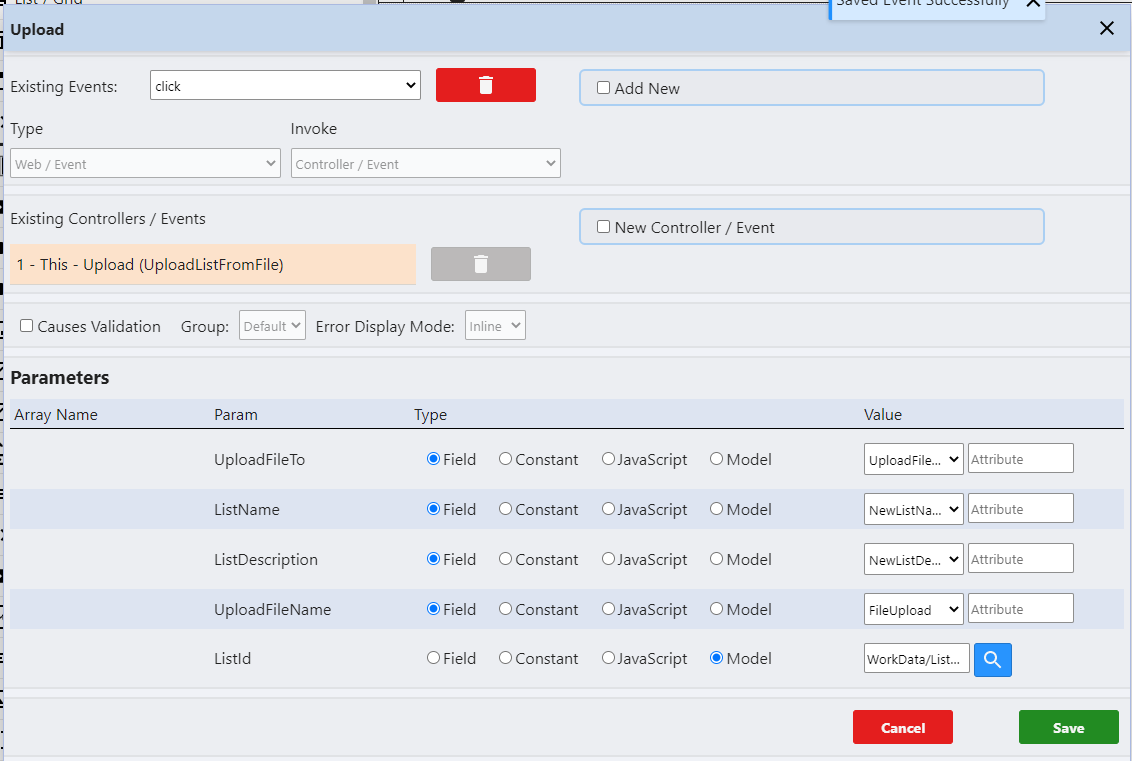Open the UploadFileTo value dropdown
The width and height of the screenshot is (1132, 761).
pyautogui.click(x=913, y=459)
